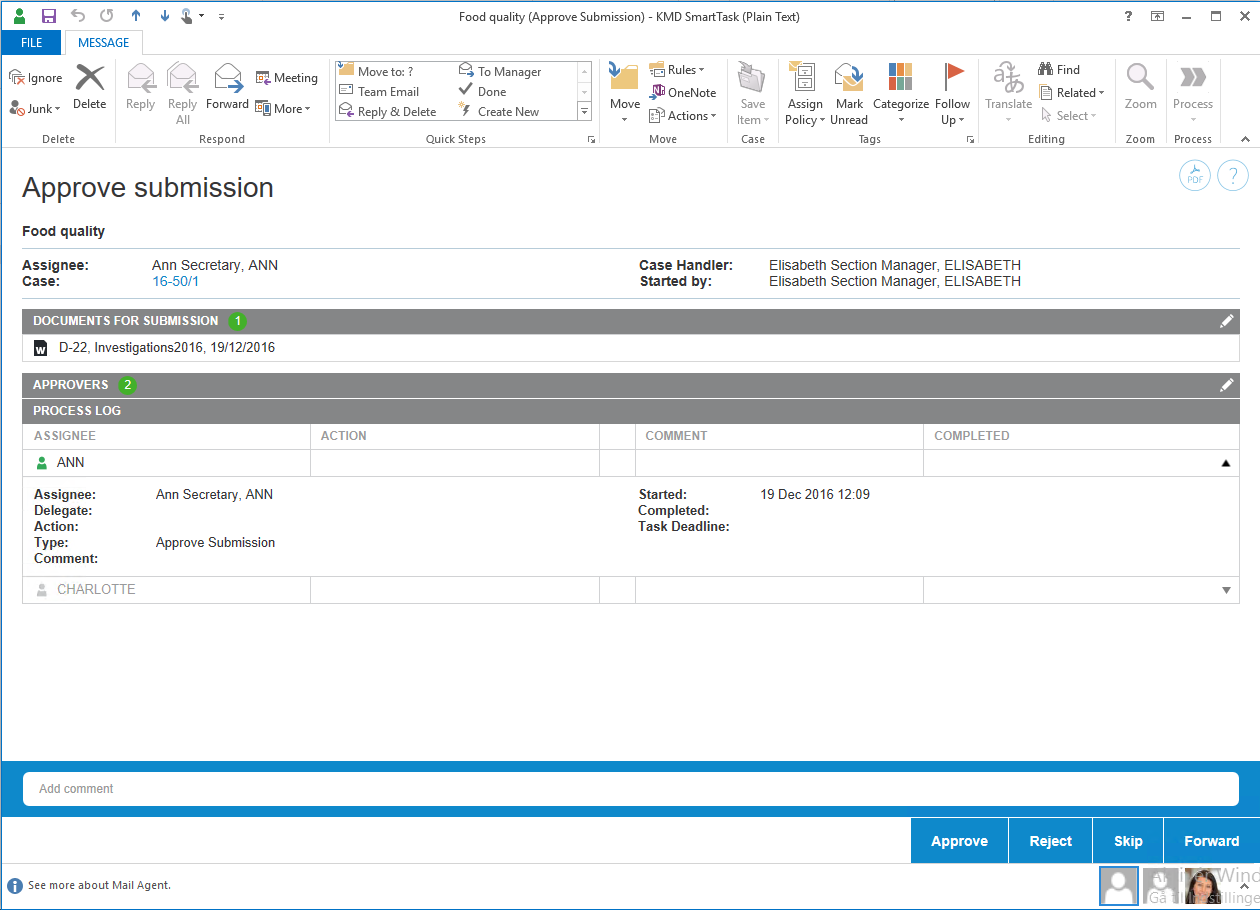The height and width of the screenshot is (910, 1260).
Task: Open the FILE tab
Action: point(32,43)
